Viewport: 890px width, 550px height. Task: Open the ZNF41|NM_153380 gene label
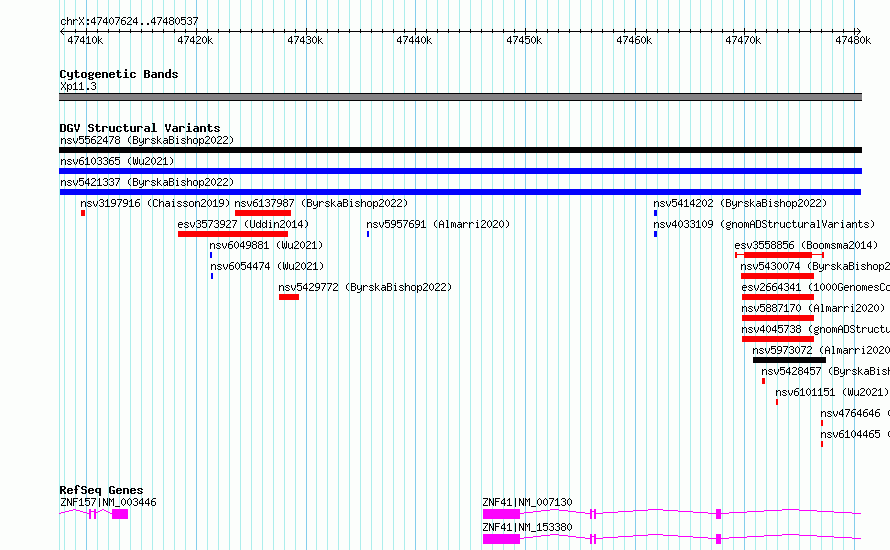coord(527,527)
